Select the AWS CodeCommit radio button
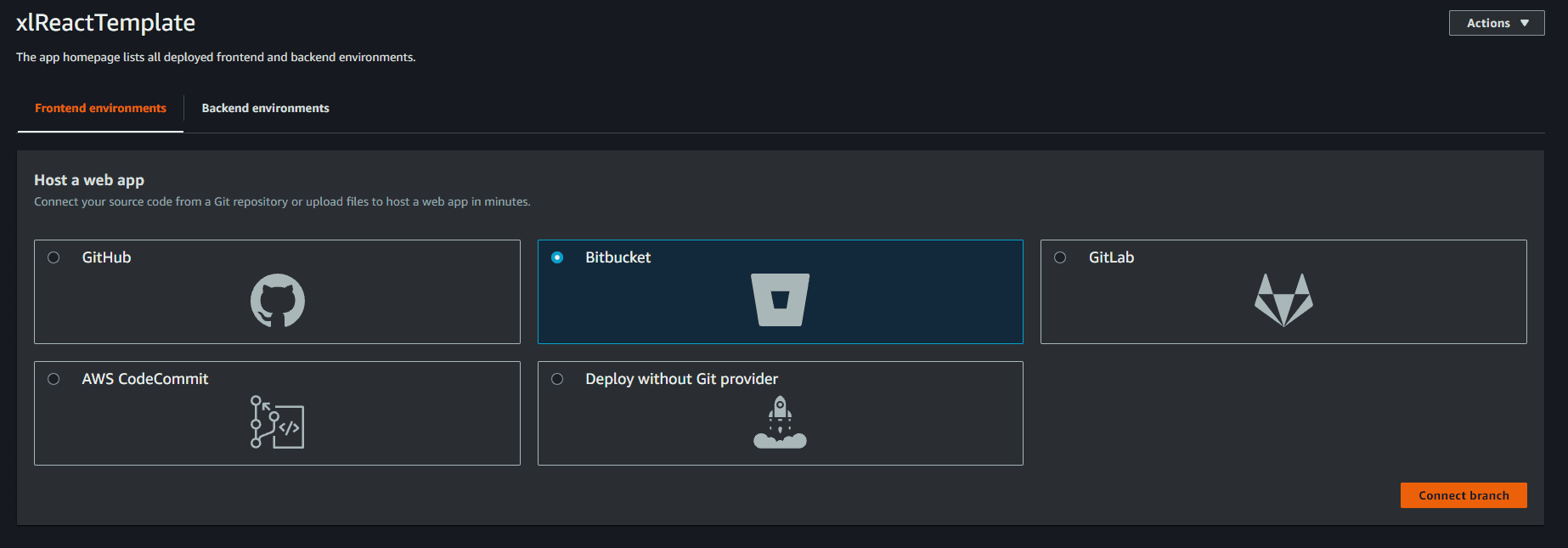Viewport: 1568px width, 548px height. 53,378
